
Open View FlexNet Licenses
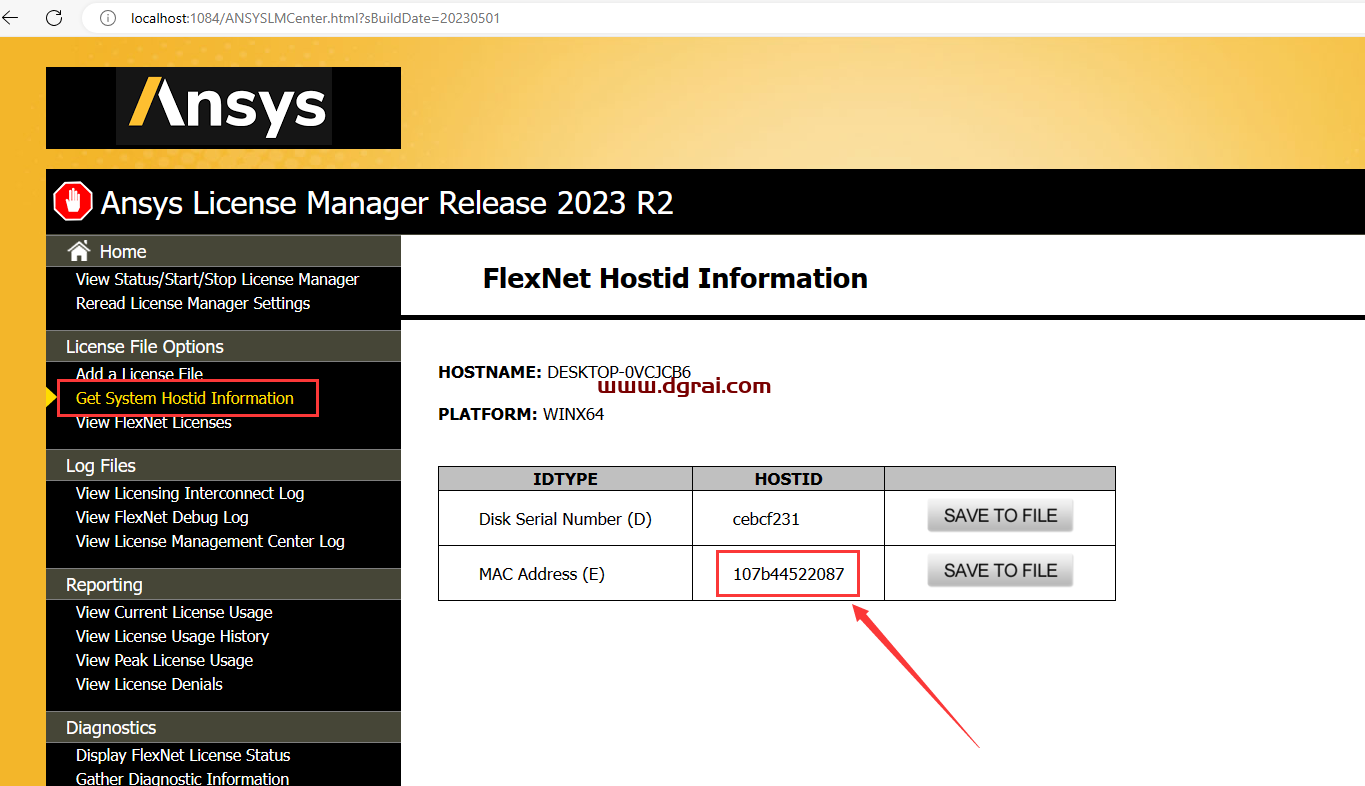pyautogui.click(x=153, y=423)
